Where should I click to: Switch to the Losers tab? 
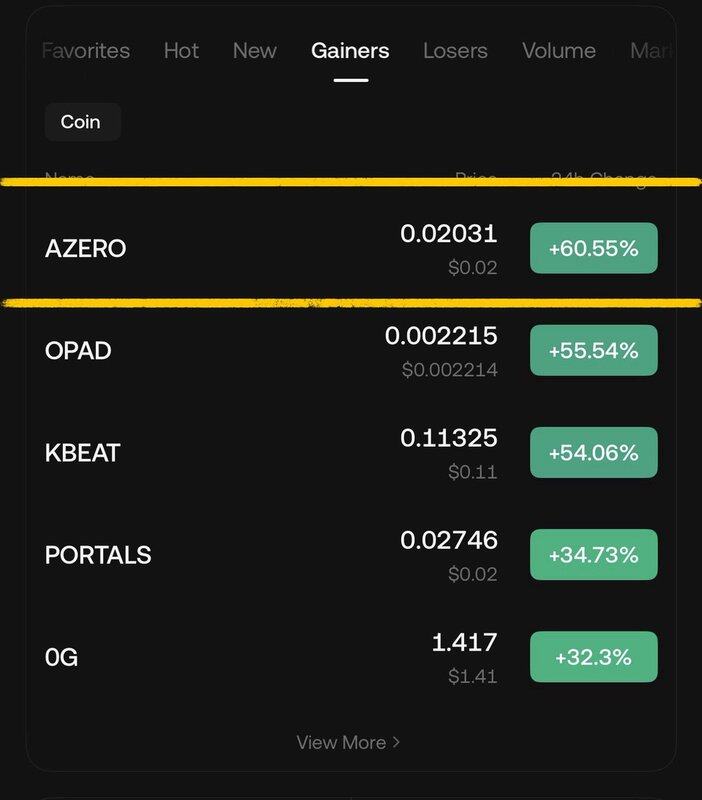pos(455,51)
